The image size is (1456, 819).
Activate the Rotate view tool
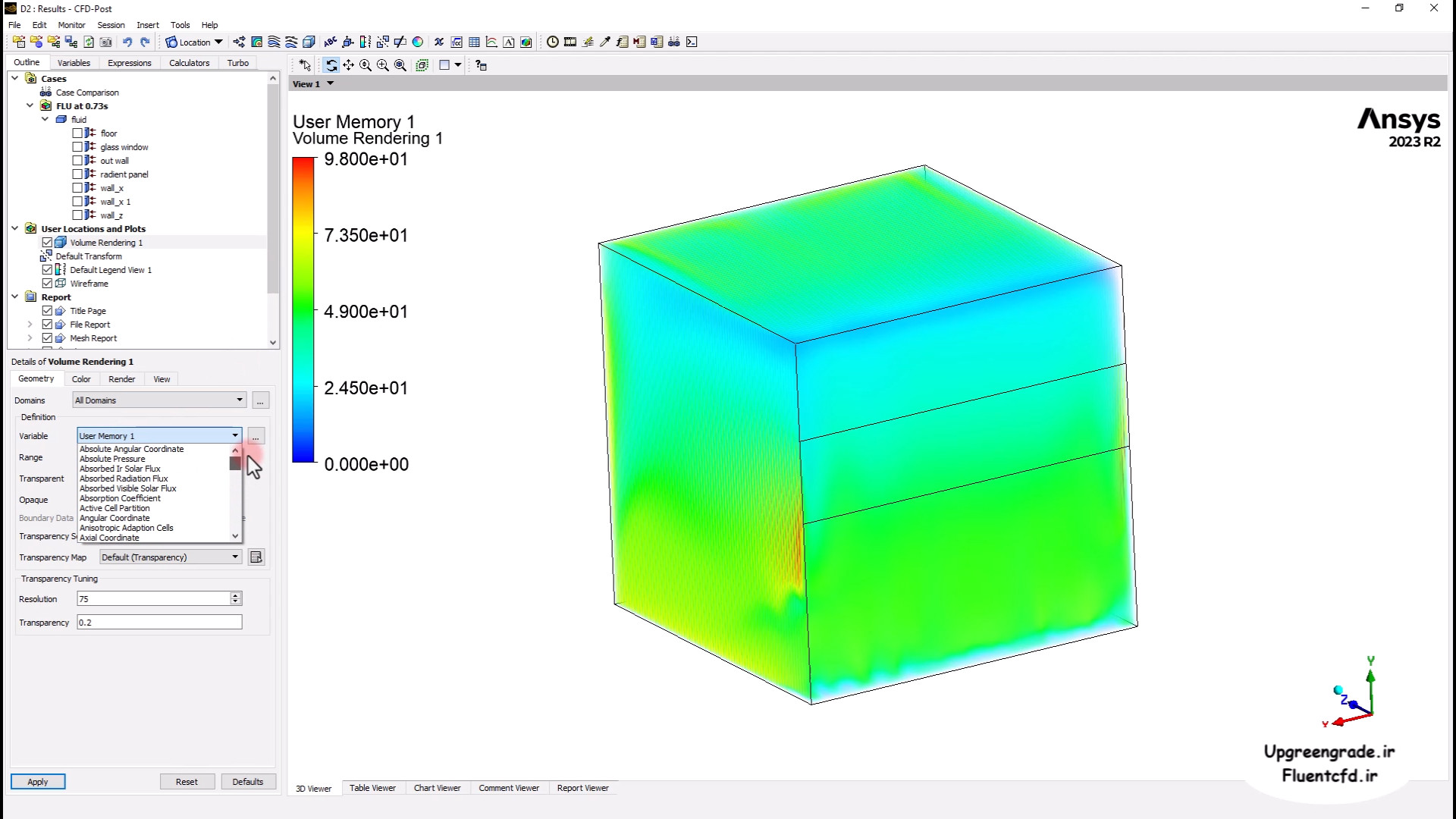[331, 65]
